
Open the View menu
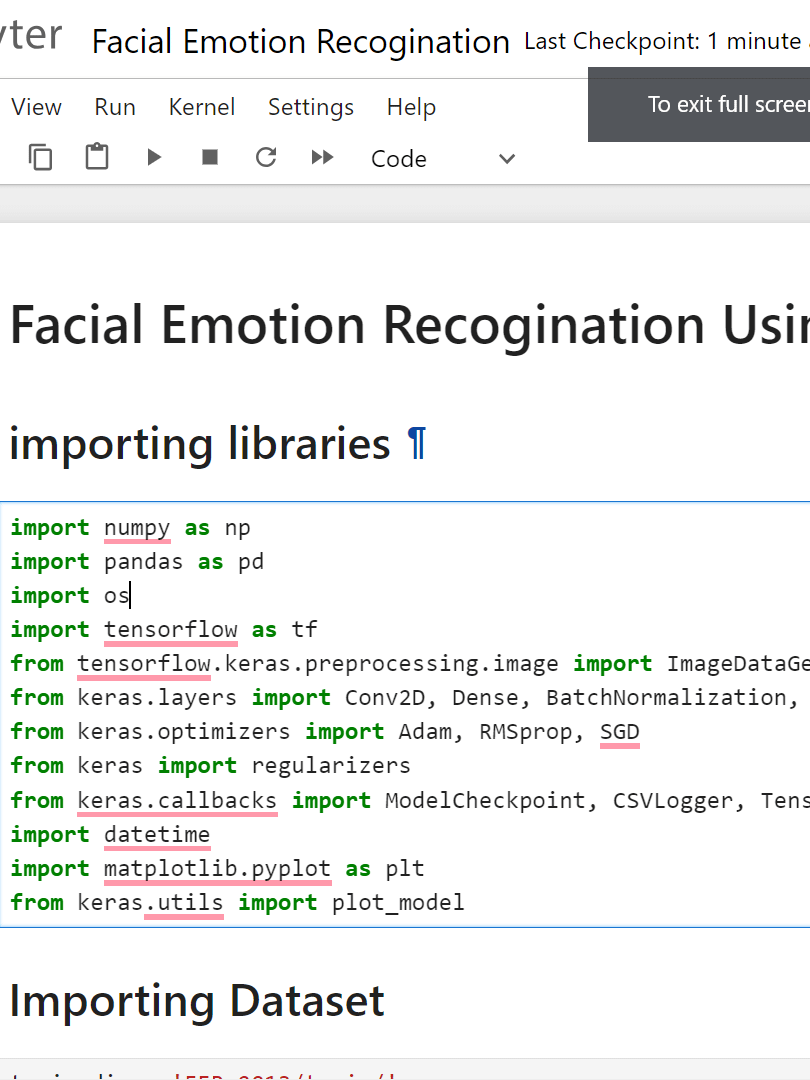click(37, 107)
